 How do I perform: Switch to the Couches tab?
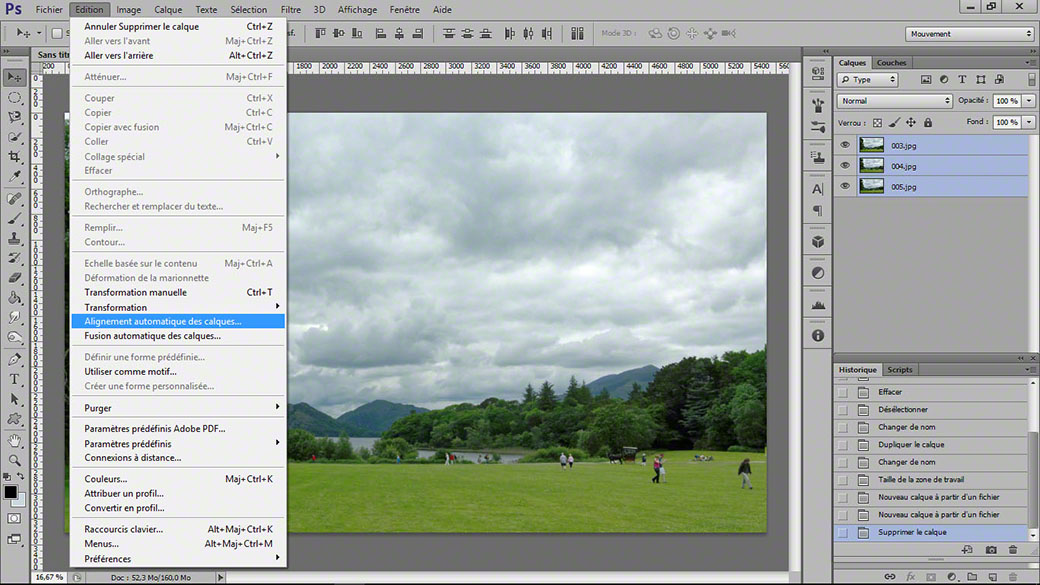[x=891, y=62]
